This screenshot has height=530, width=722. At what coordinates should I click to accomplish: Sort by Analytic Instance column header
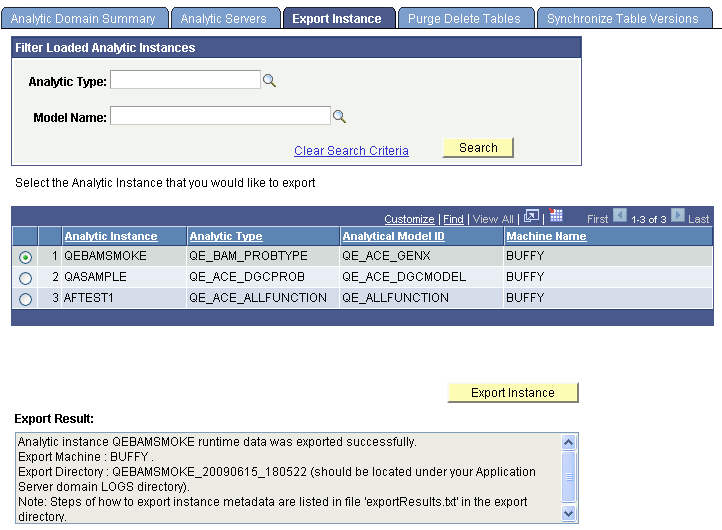[111, 236]
